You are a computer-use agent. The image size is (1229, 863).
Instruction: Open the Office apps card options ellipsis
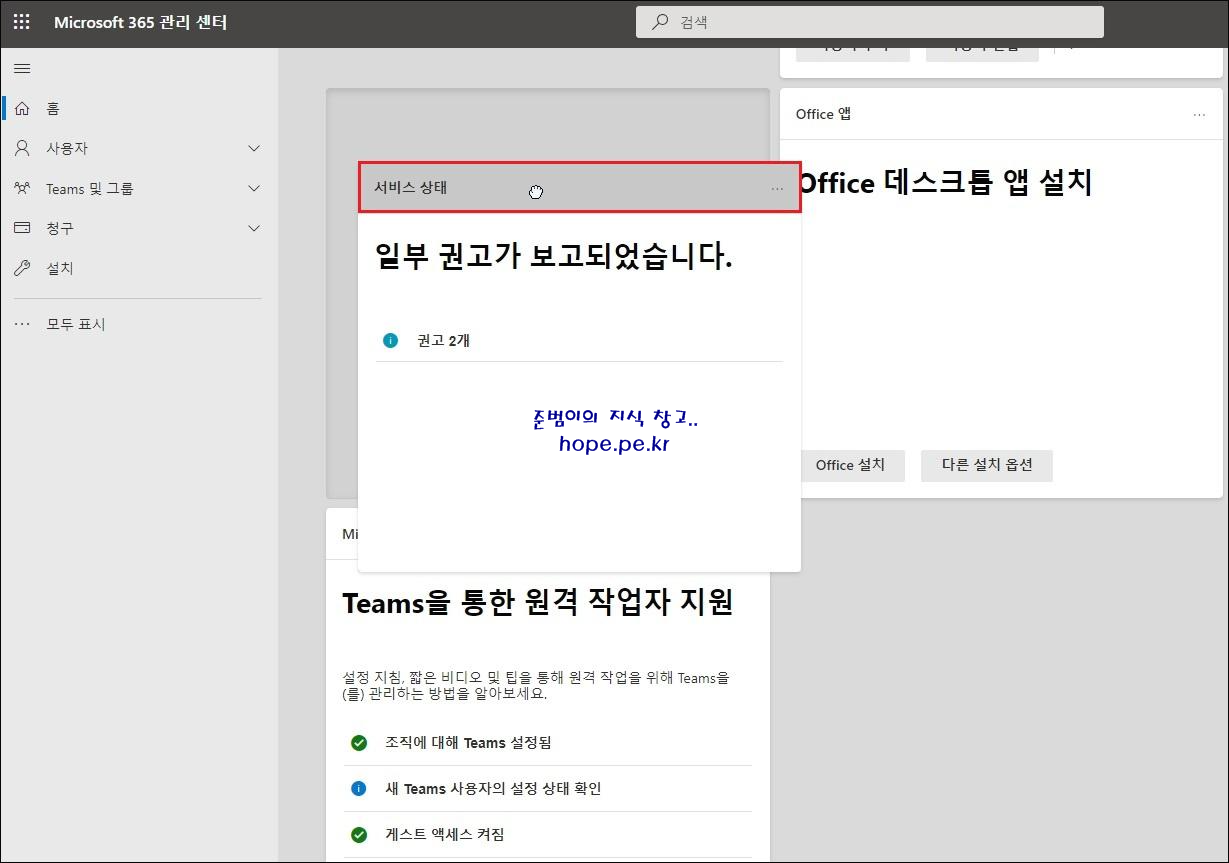[1199, 115]
